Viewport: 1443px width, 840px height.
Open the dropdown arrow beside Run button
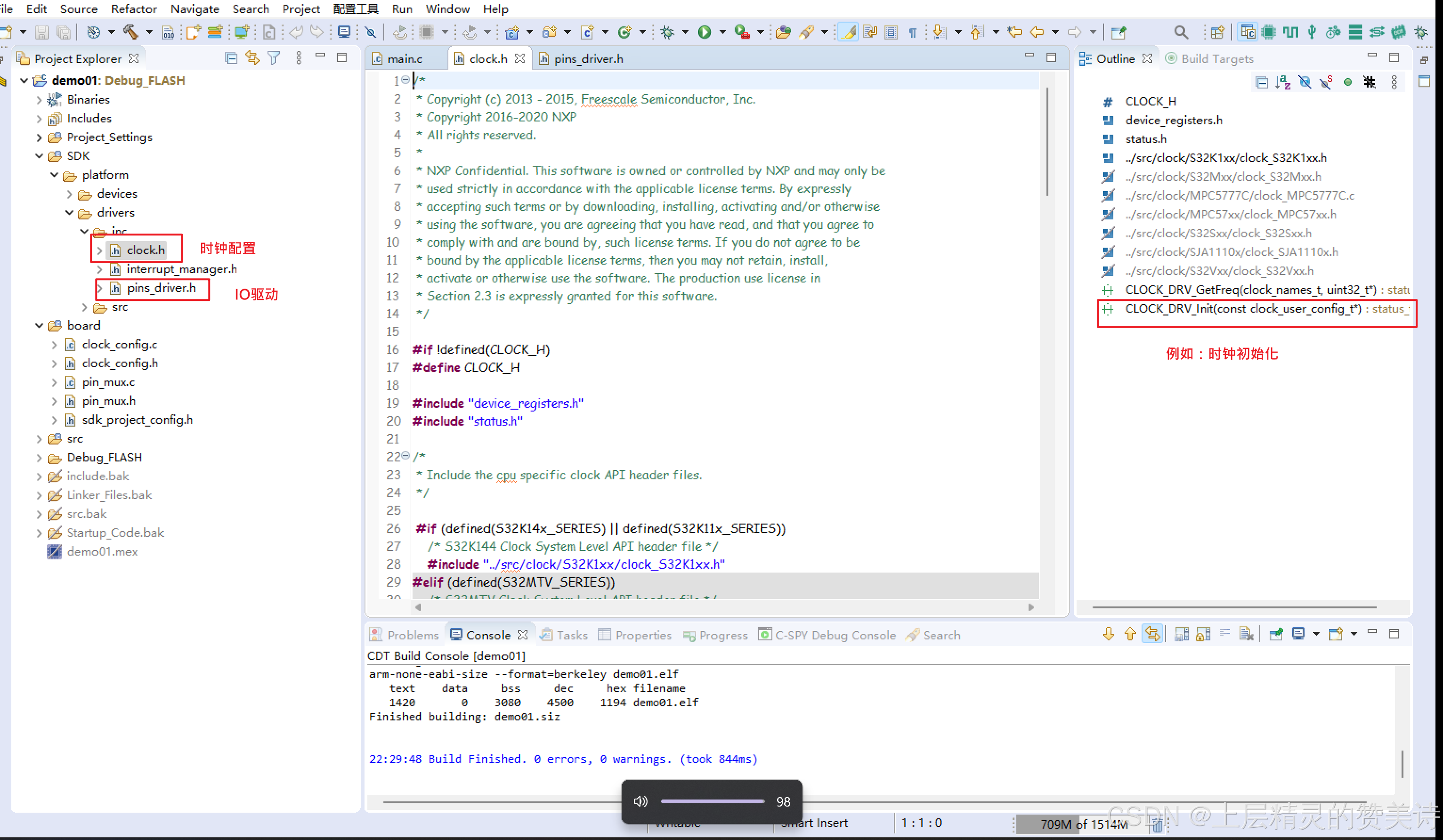point(722,32)
